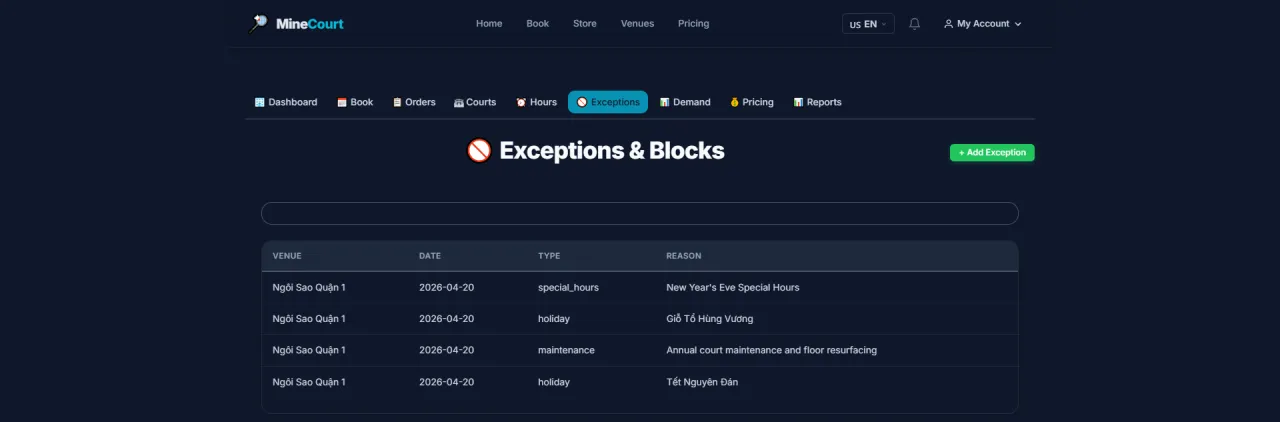Open Venues in top navigation

(637, 24)
